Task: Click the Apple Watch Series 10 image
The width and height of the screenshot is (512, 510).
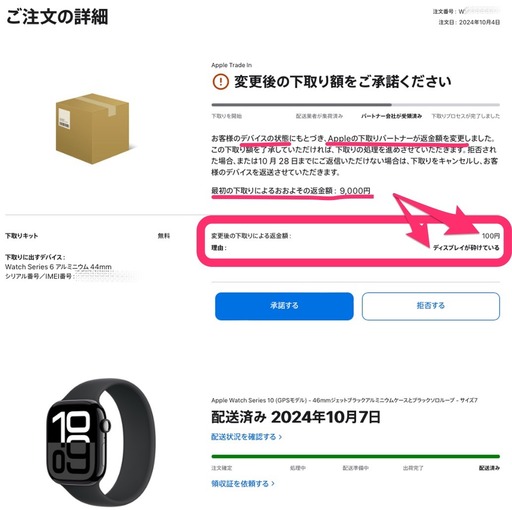Action: (x=101, y=442)
